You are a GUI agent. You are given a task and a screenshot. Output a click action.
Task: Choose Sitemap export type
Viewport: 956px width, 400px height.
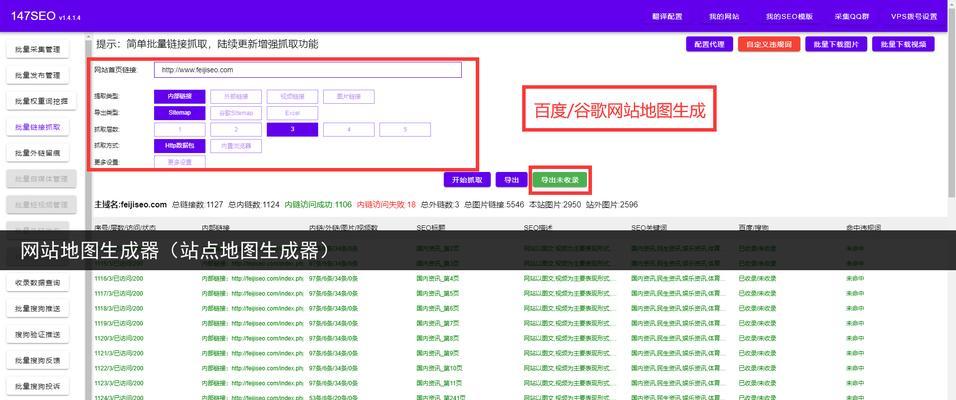click(x=179, y=113)
